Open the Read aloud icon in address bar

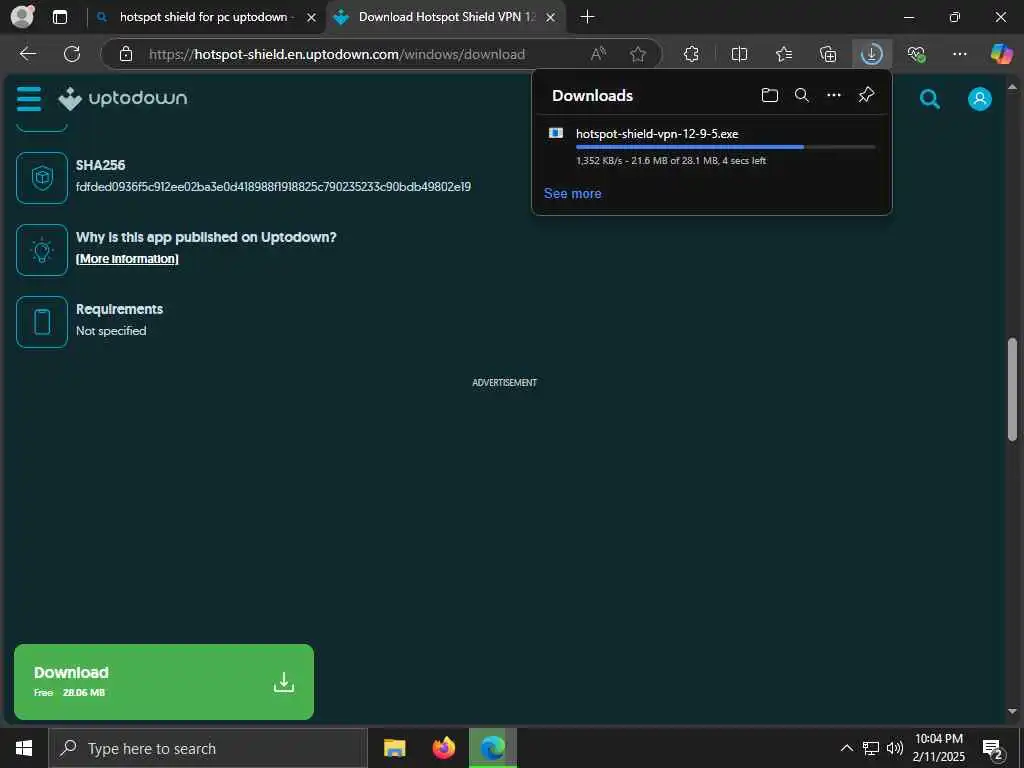598,54
